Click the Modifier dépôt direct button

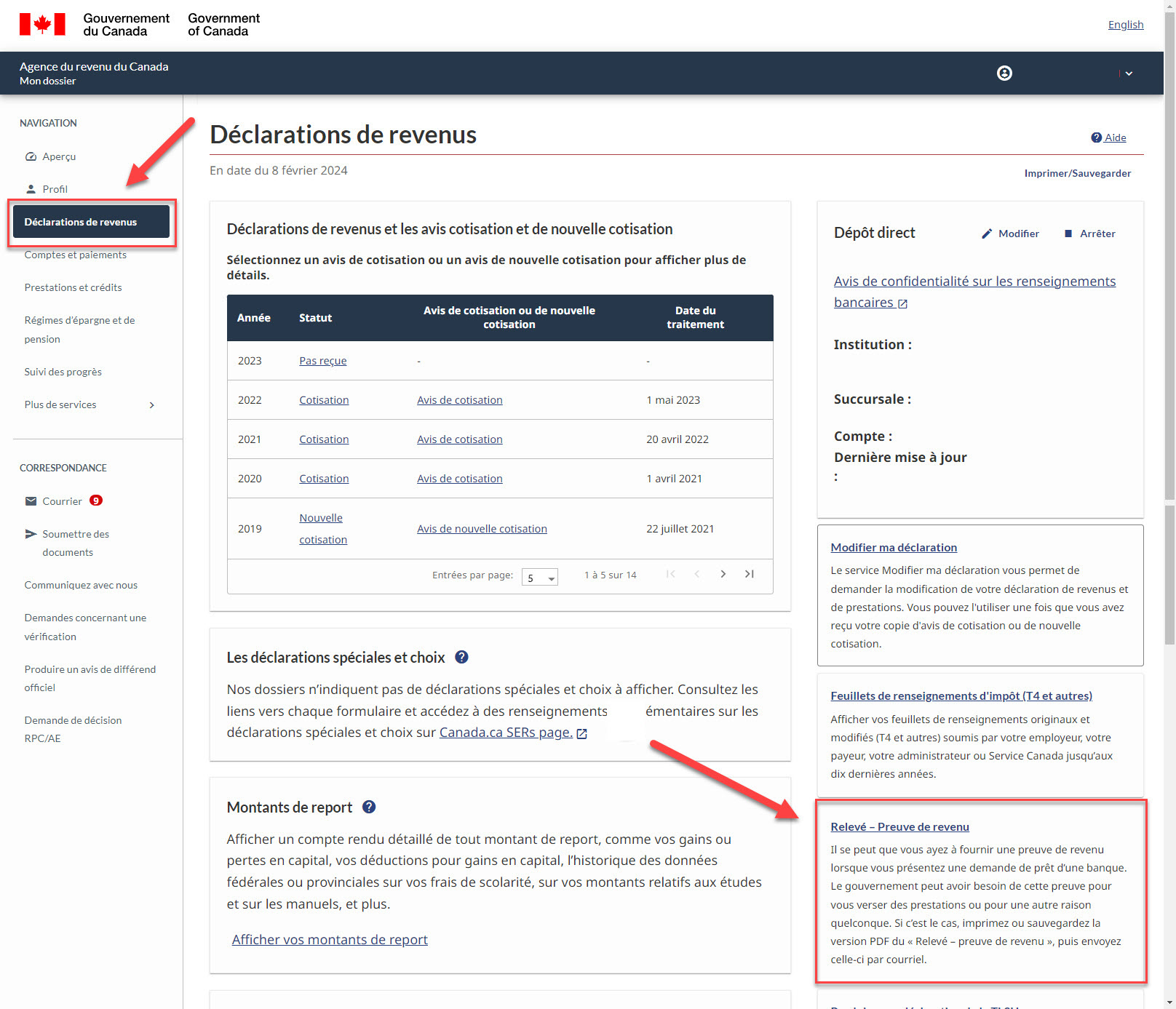(1010, 234)
